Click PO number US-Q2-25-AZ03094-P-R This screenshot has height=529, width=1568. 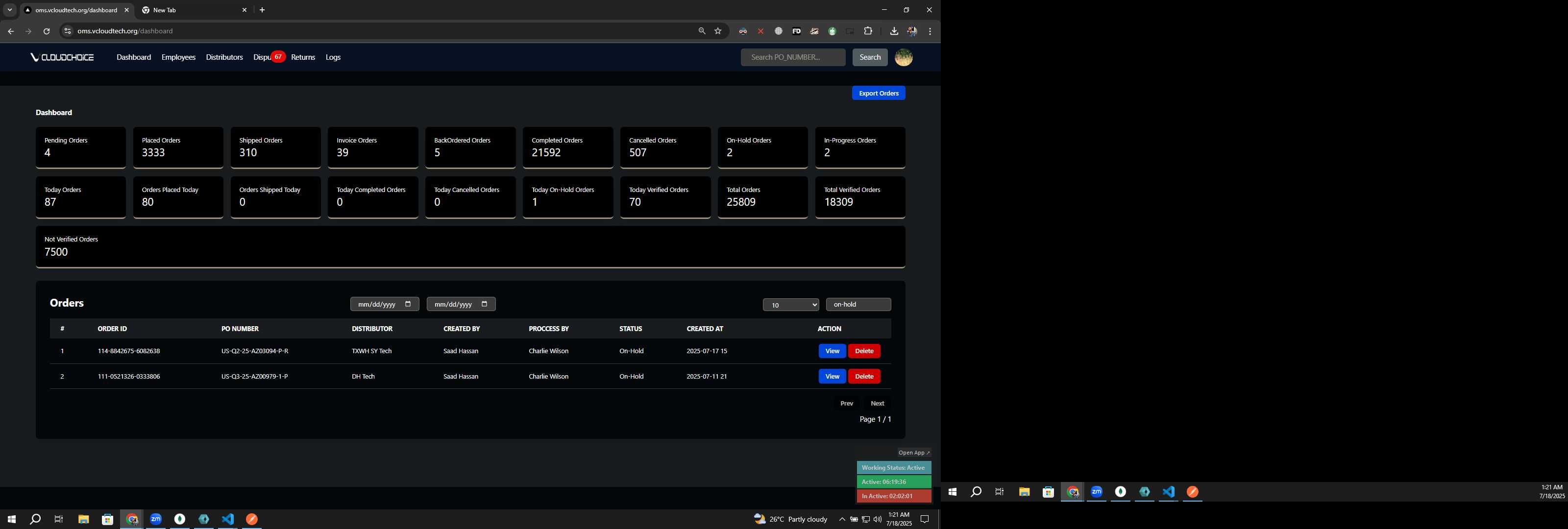click(255, 351)
